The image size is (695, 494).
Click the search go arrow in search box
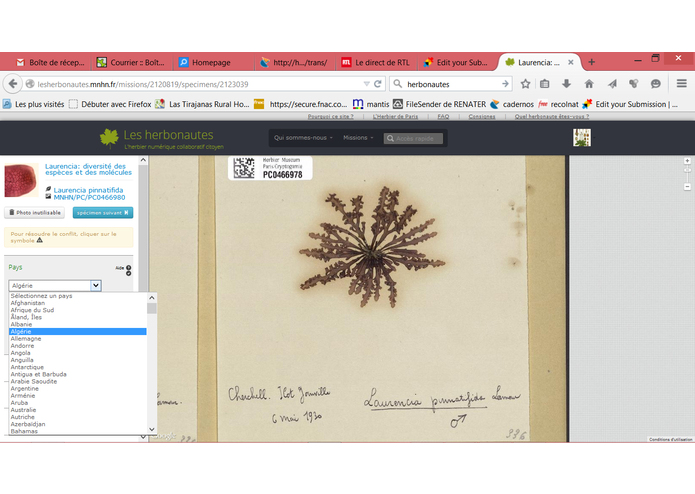point(505,84)
